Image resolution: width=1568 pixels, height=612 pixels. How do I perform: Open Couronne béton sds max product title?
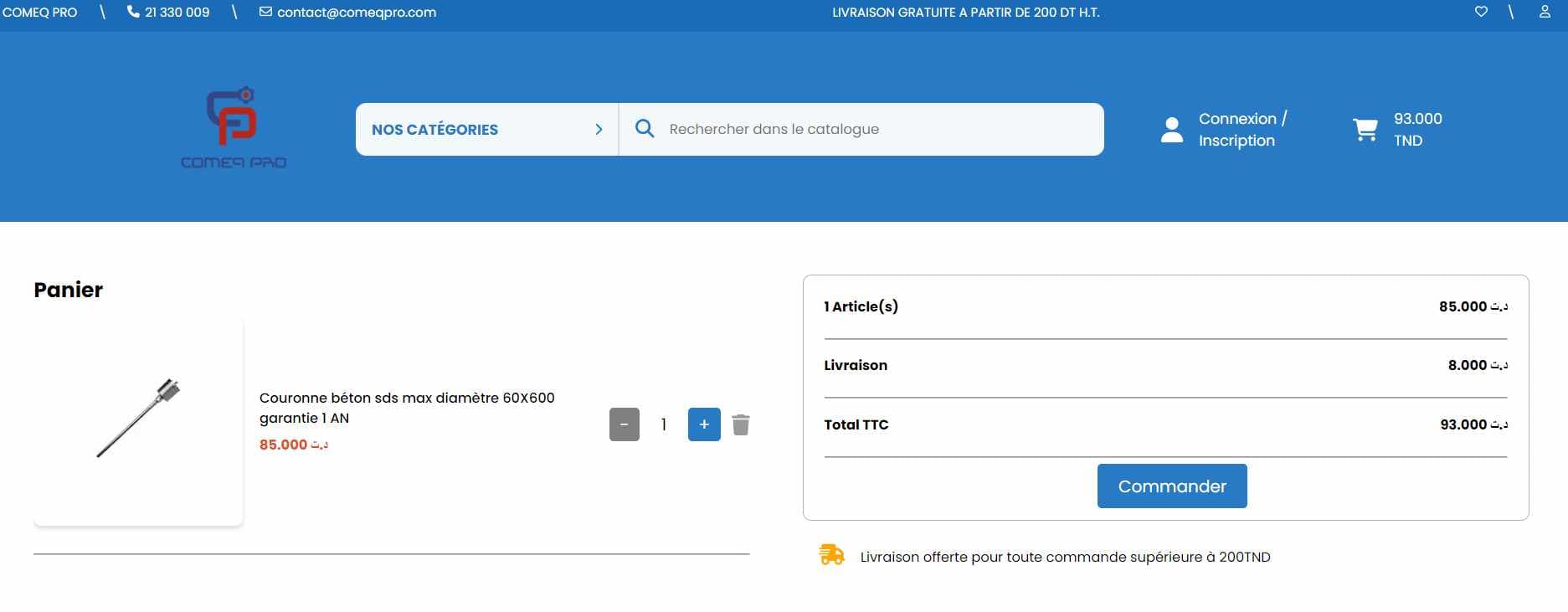coord(407,408)
